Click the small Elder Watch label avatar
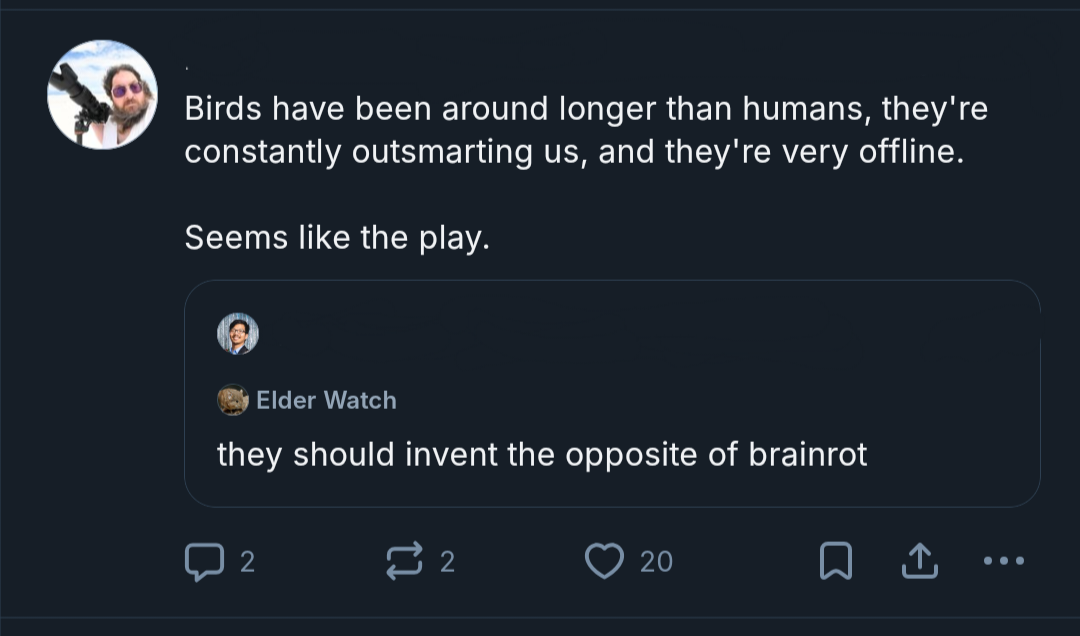 pyautogui.click(x=232, y=400)
